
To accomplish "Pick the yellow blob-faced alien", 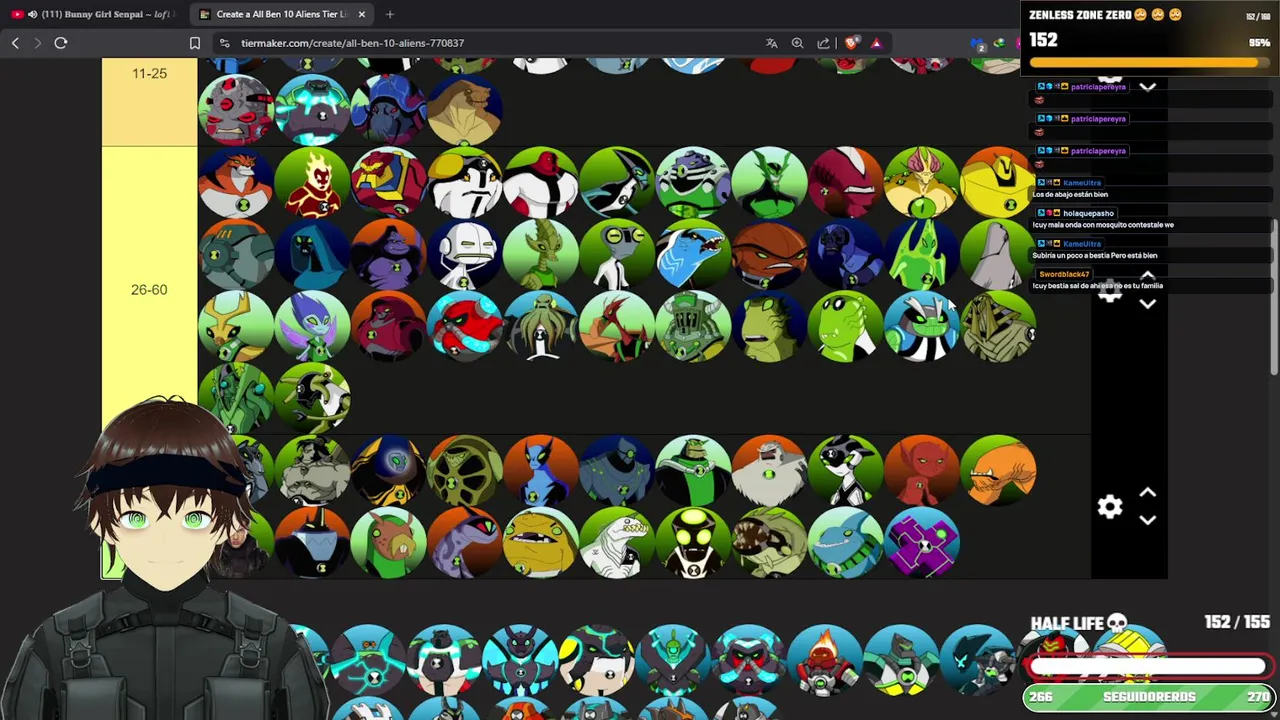I will tap(541, 542).
